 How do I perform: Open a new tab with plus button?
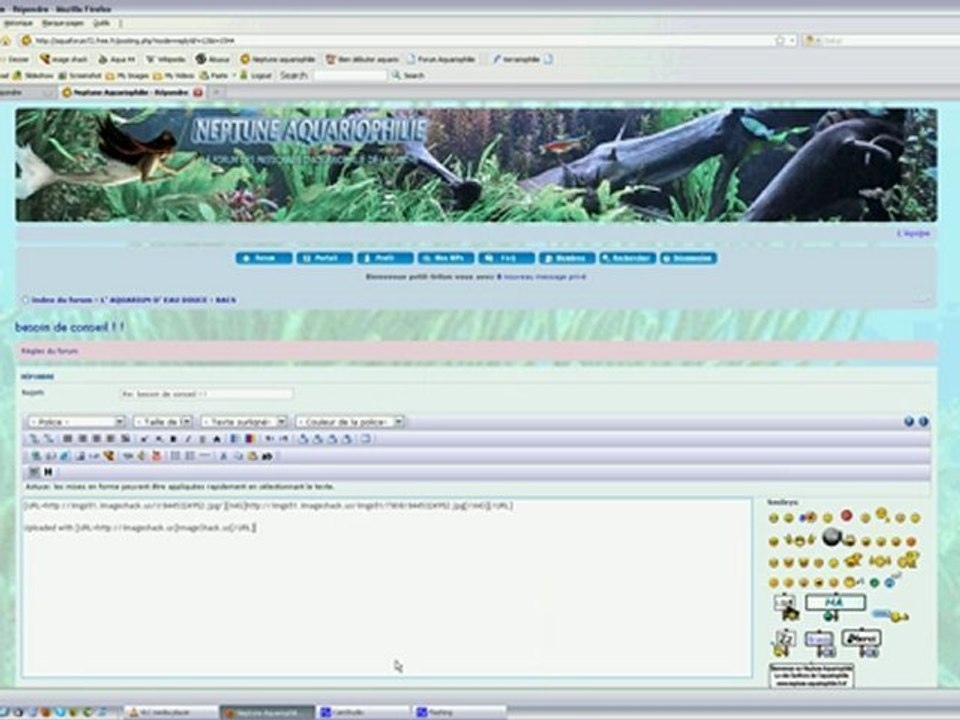(216, 92)
